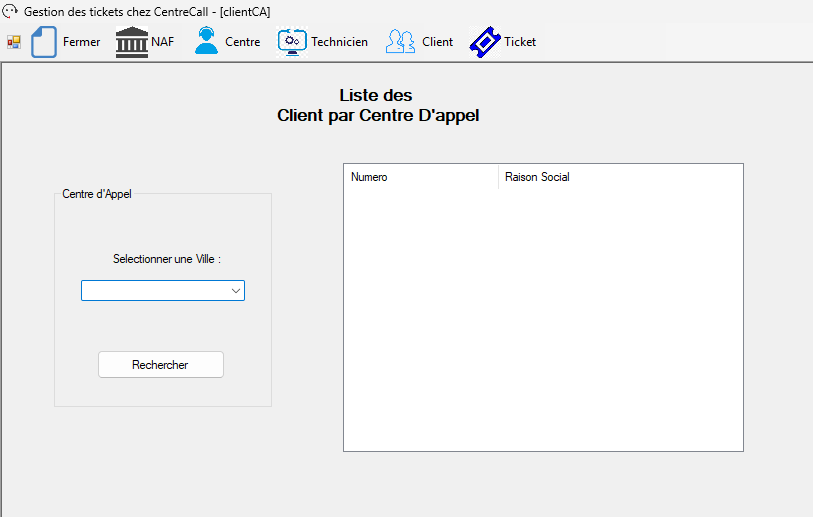The image size is (813, 517).
Task: Click the blue Ticket icon
Action: pyautogui.click(x=485, y=42)
